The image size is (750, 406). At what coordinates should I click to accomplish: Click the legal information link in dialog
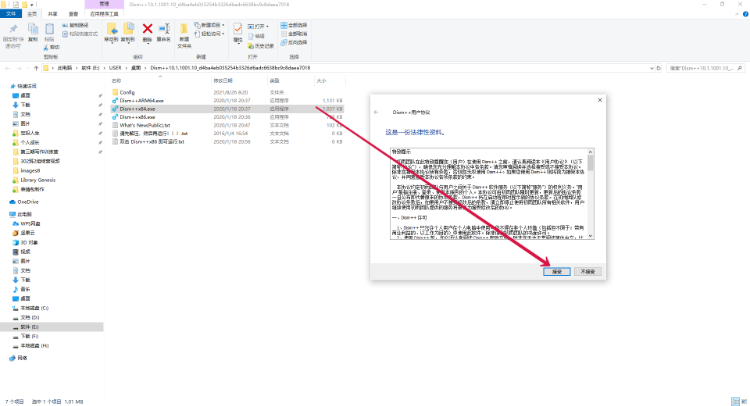[x=412, y=131]
